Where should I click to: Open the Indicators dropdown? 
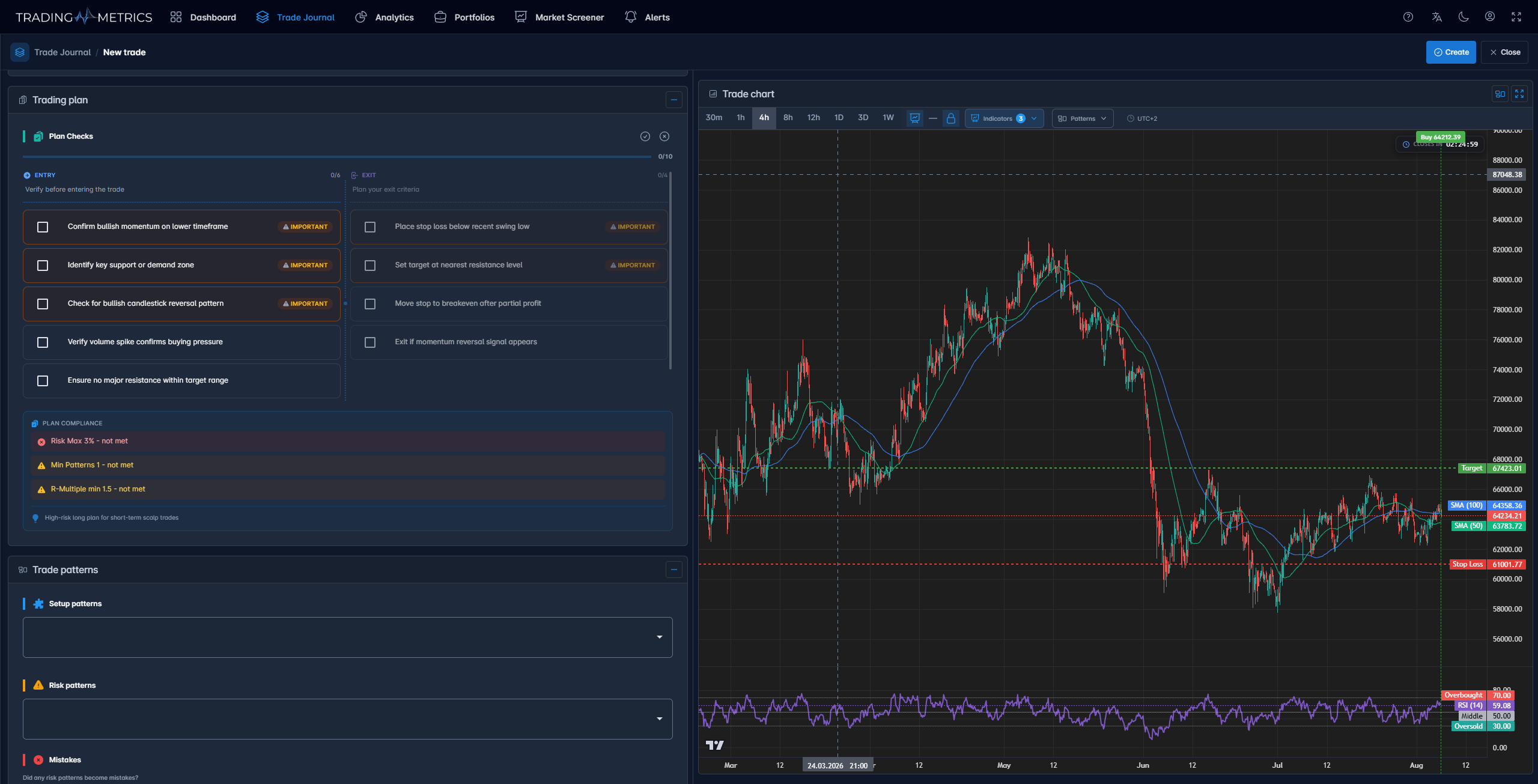pos(1004,118)
